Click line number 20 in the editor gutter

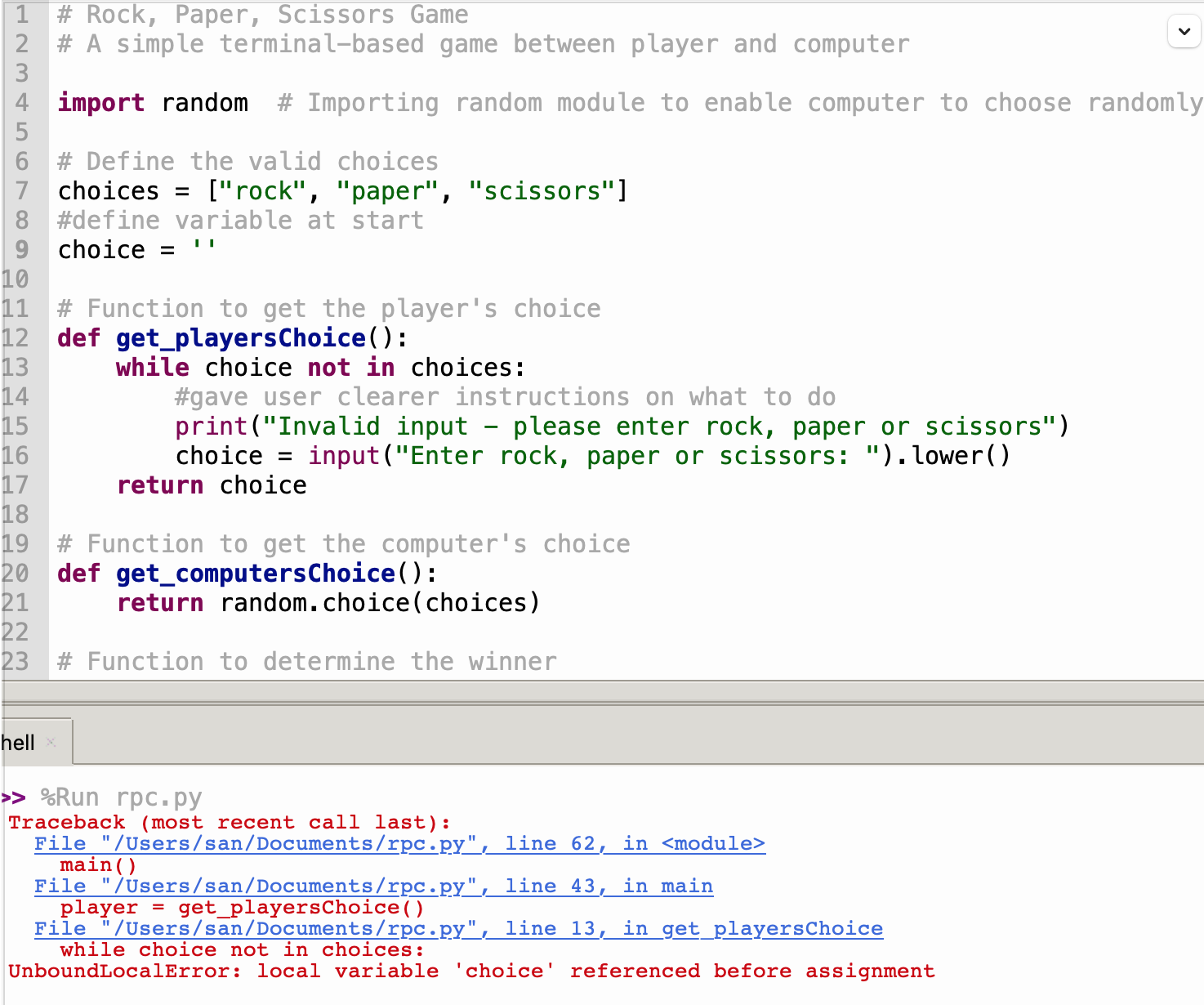(16, 574)
